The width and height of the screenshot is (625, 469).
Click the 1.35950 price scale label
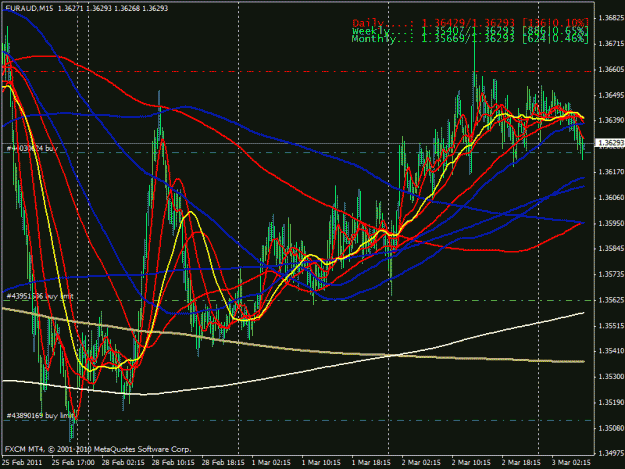611,223
